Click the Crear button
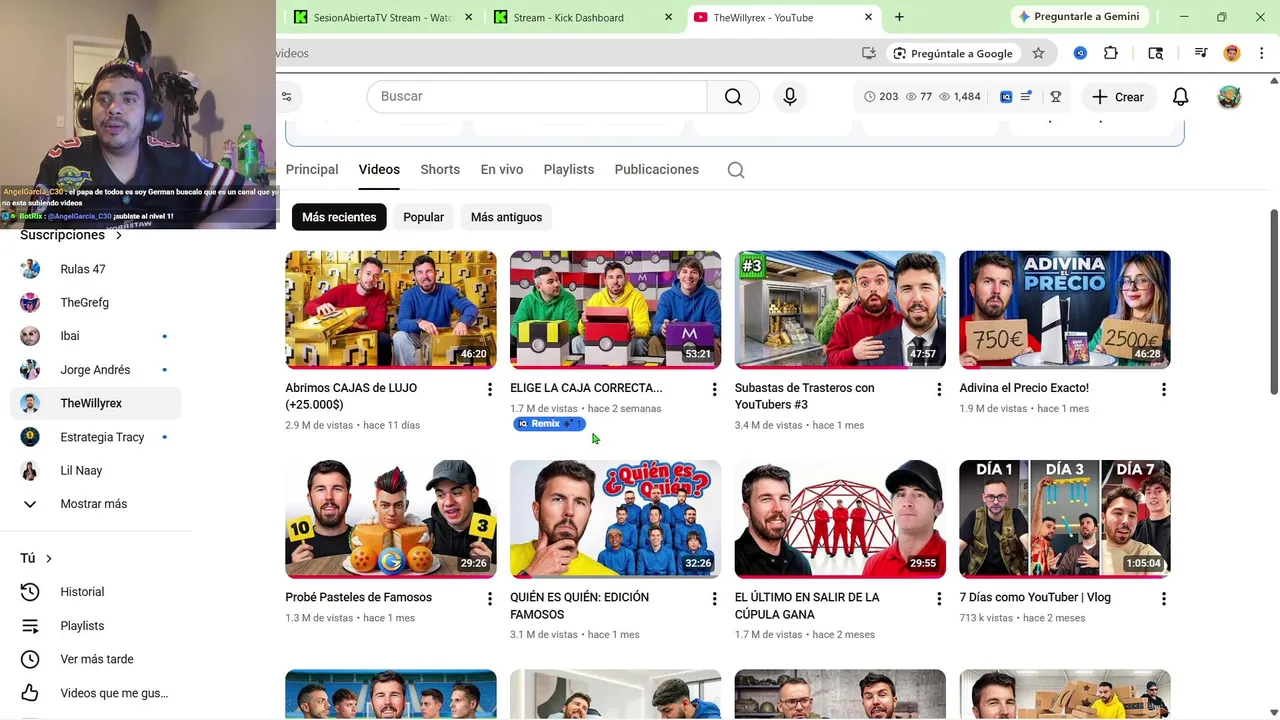 click(x=1118, y=97)
